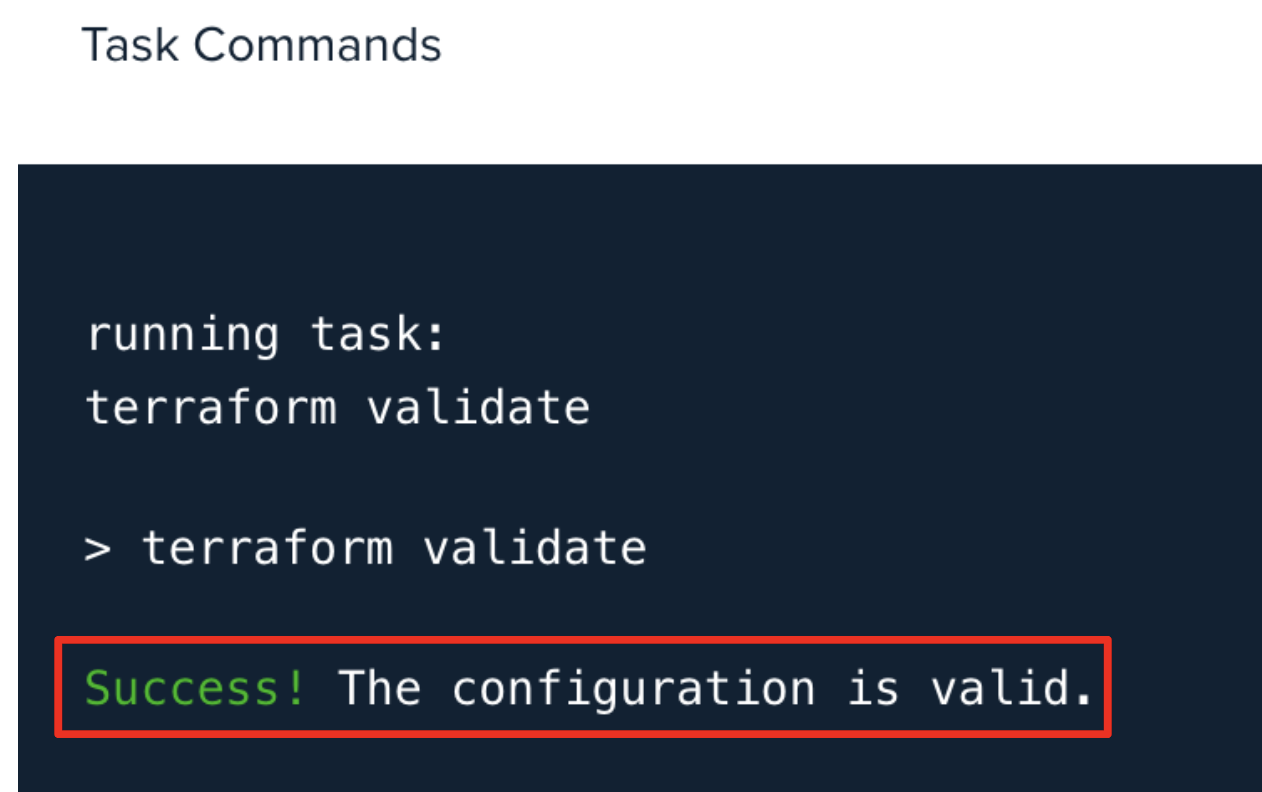Click "validate" on the prompt line
The height and width of the screenshot is (792, 1262).
coord(534,548)
